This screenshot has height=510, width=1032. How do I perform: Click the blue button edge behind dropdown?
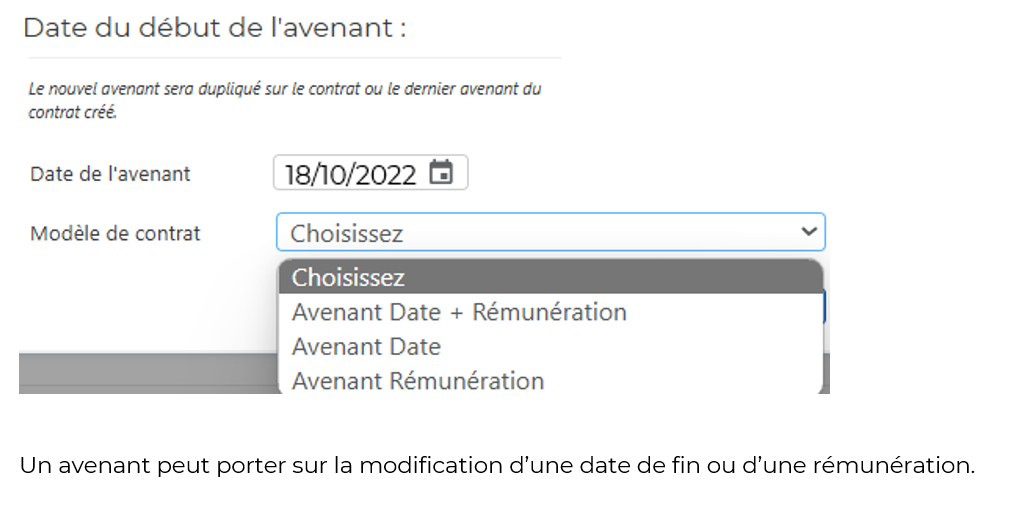(x=825, y=308)
